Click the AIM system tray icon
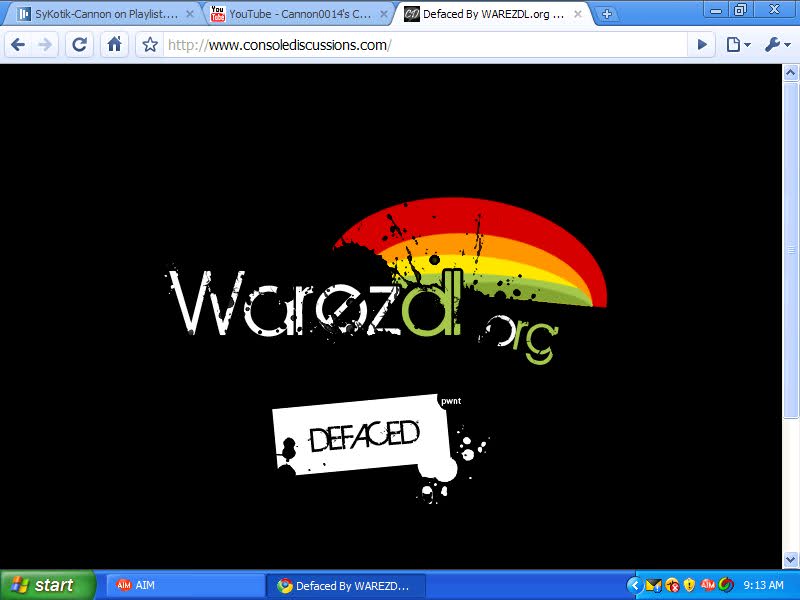This screenshot has height=600, width=800. click(x=708, y=585)
